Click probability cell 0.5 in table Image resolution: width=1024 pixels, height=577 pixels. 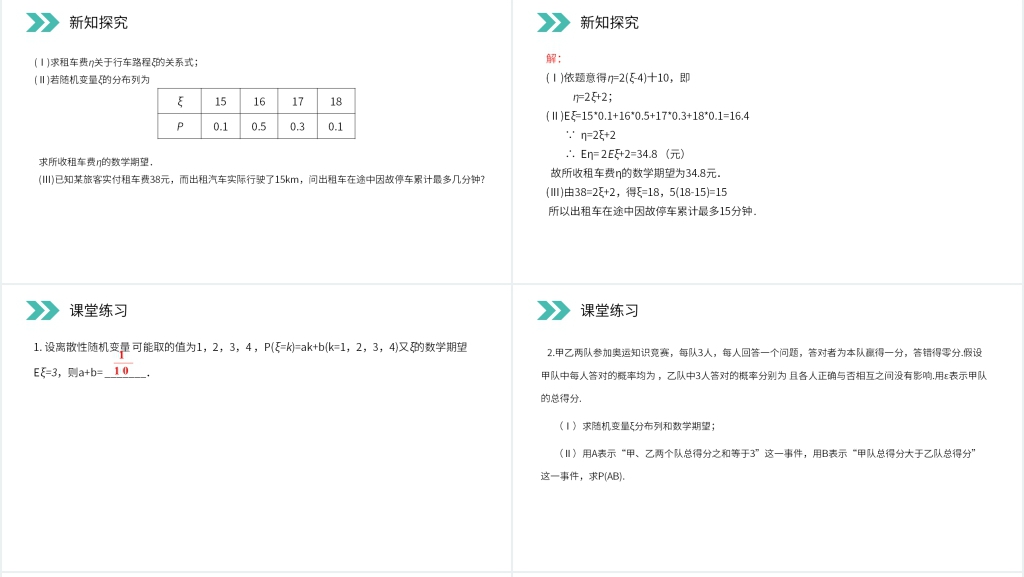tap(259, 127)
